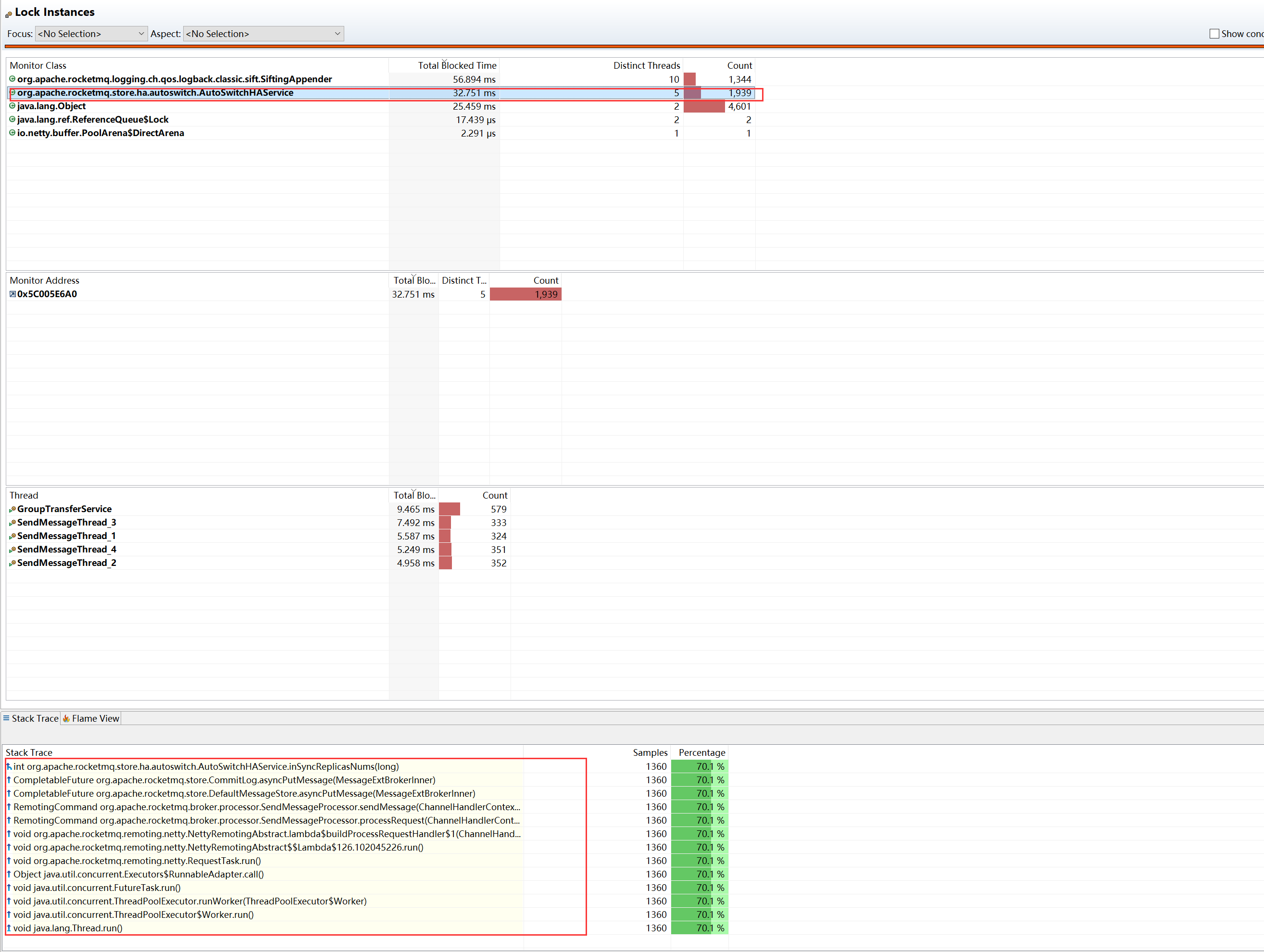
Task: Enable the Show concurrent checkbox
Action: (x=1214, y=33)
